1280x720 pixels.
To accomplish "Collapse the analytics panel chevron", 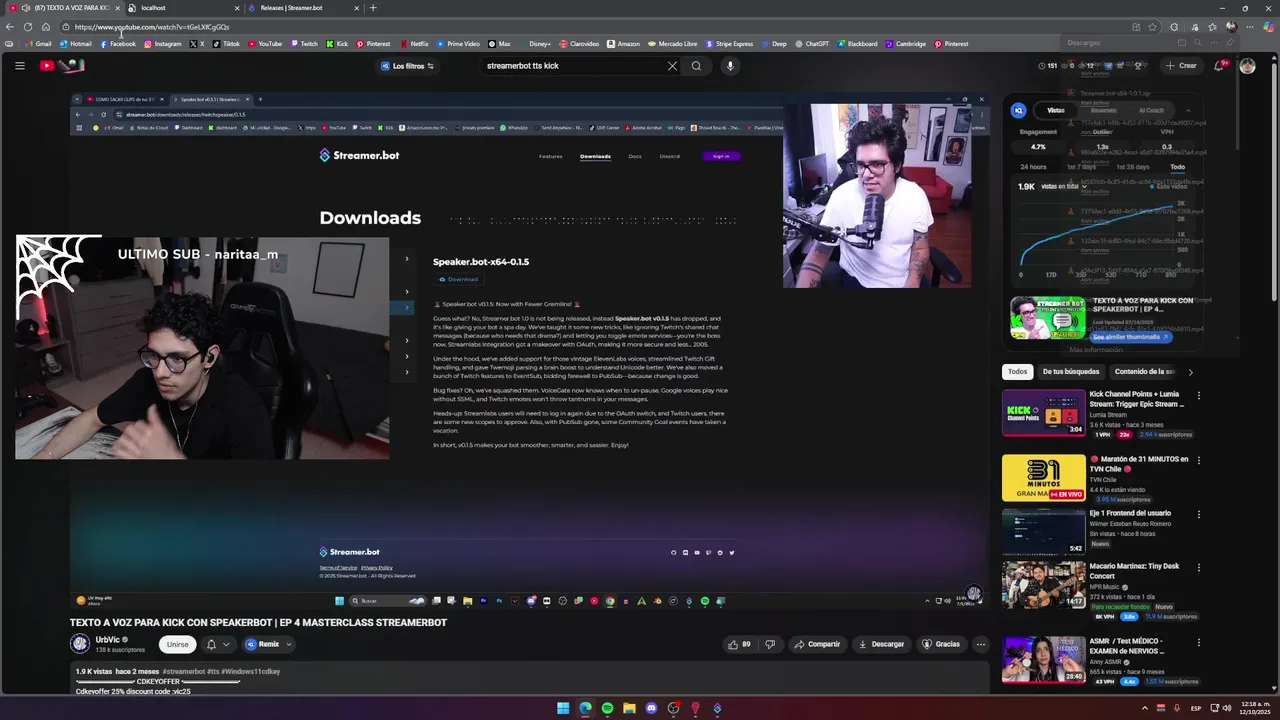I will click(1188, 110).
